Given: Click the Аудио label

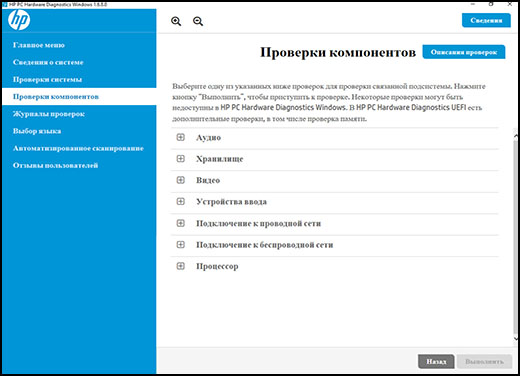Looking at the screenshot, I should [x=208, y=138].
